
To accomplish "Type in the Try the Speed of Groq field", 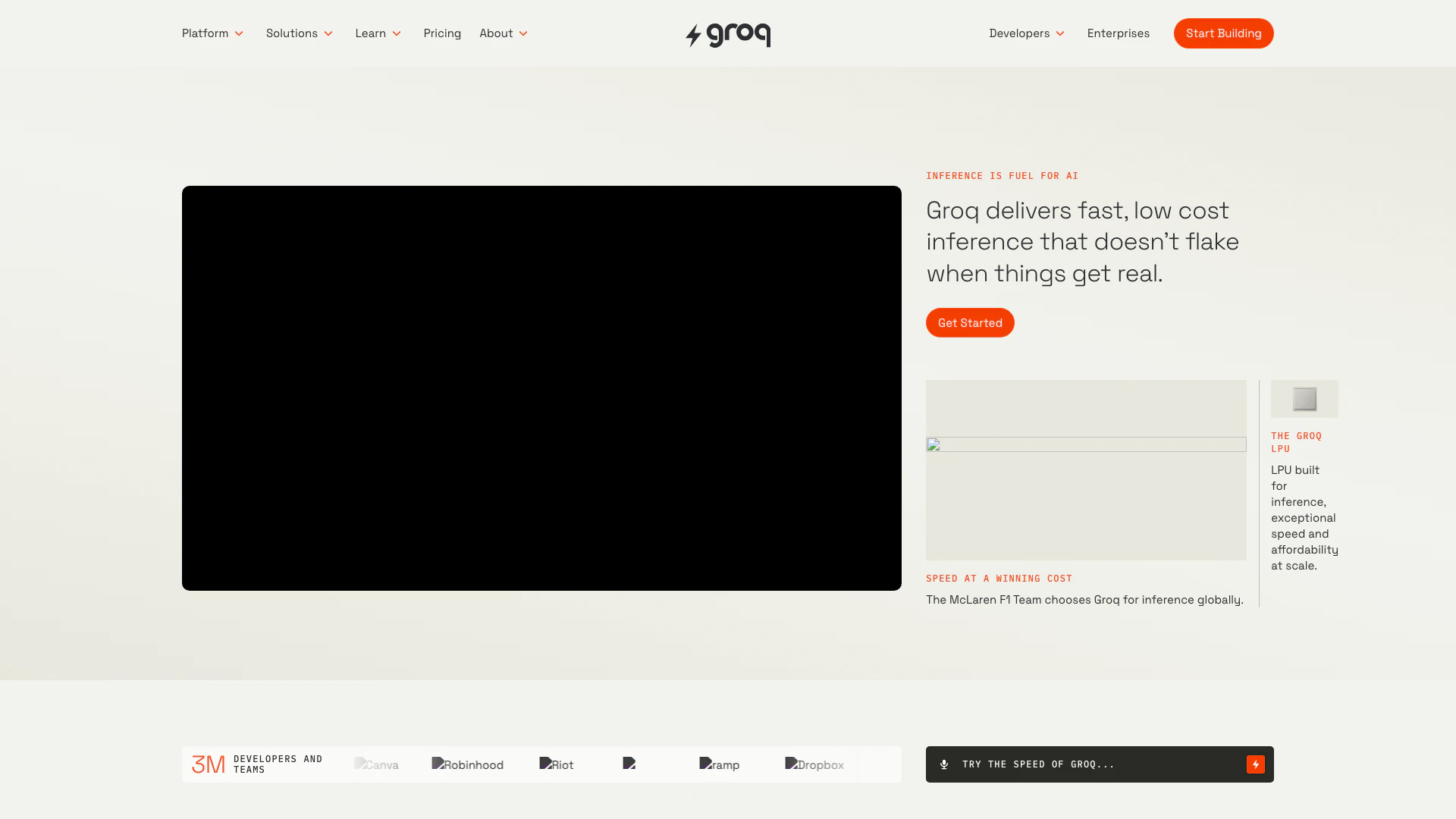I will coord(1077,764).
